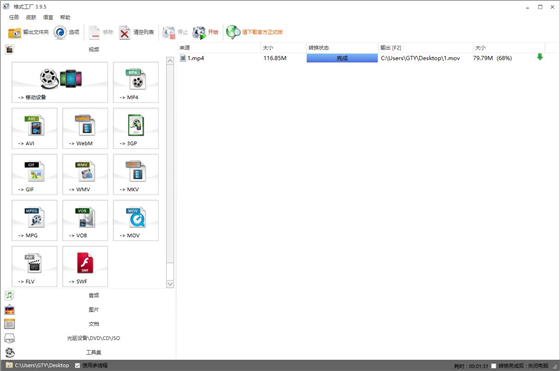
Task: Click the format panel scroll up arrow
Action: click(x=170, y=61)
